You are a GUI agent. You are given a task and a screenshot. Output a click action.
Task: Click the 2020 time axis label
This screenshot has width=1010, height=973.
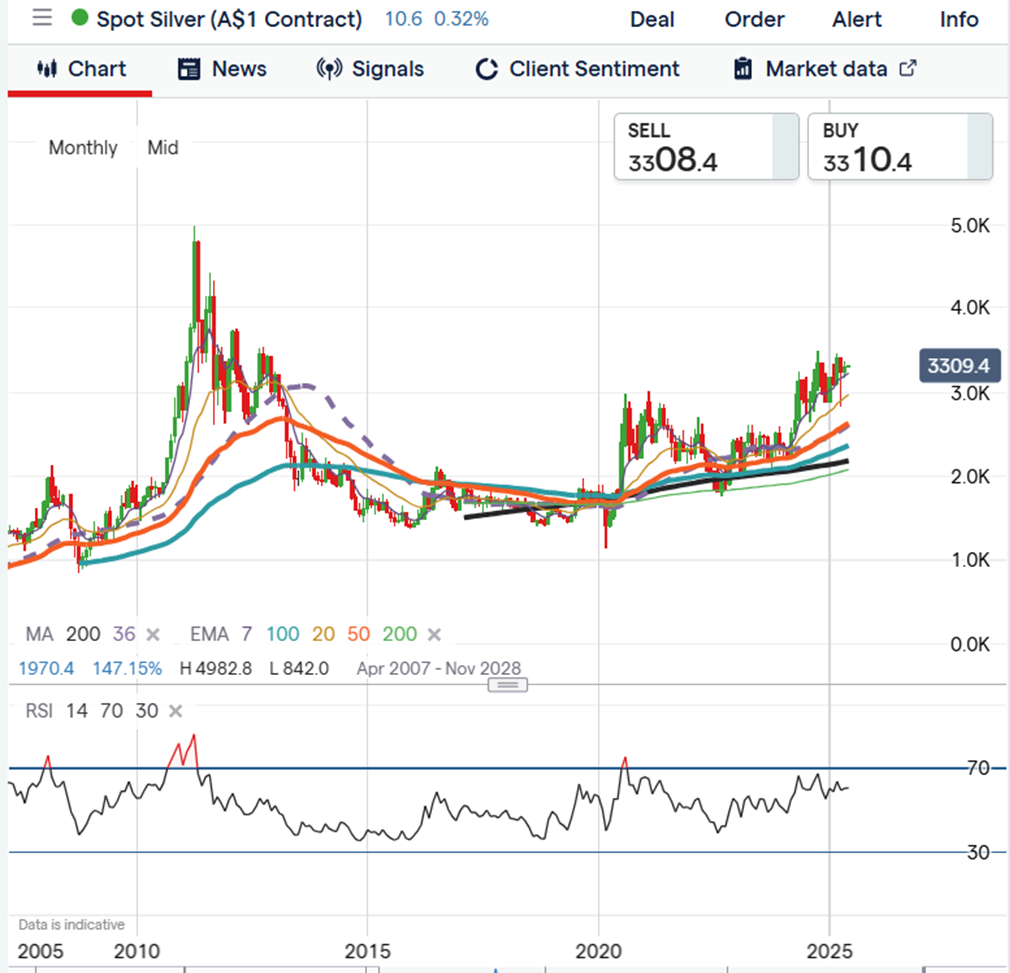598,951
